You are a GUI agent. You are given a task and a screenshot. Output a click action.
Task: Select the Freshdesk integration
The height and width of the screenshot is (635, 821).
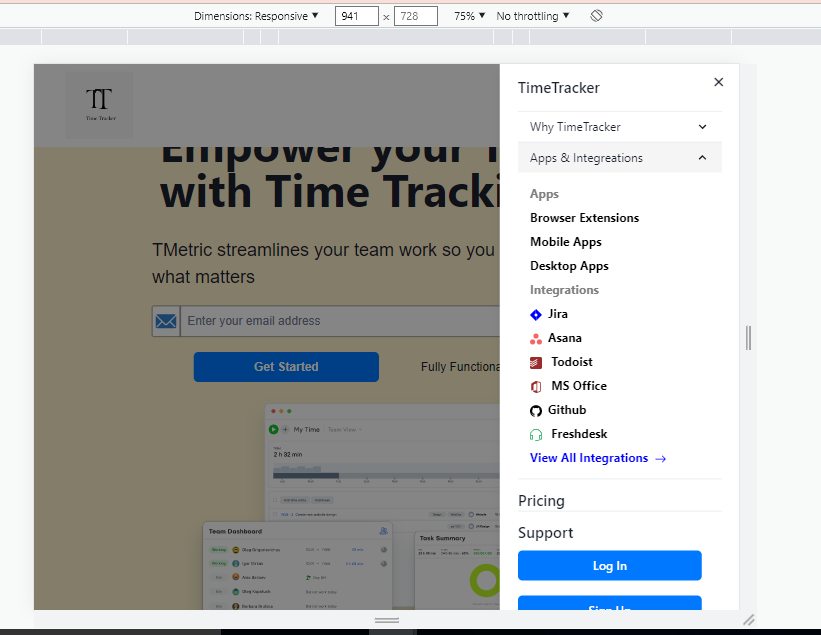point(579,434)
